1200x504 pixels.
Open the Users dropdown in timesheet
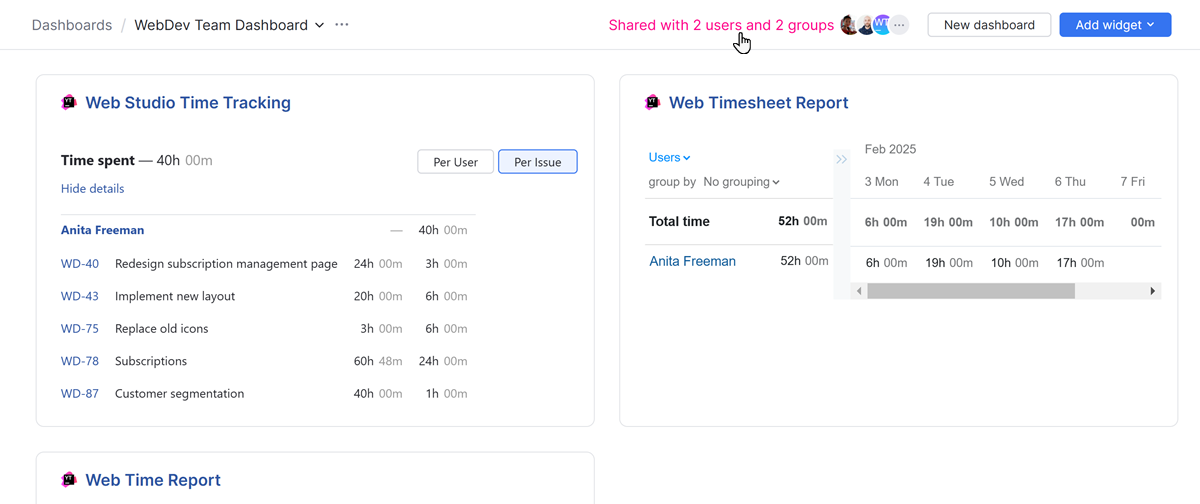(x=669, y=157)
